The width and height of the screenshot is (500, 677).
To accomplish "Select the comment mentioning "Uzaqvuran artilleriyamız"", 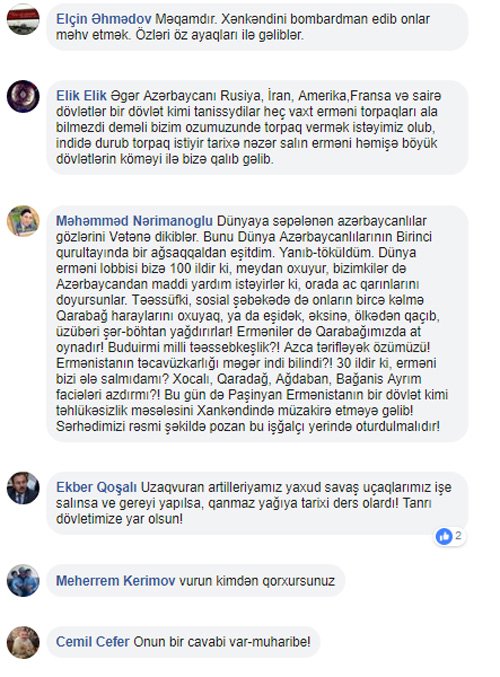I will pos(257,503).
